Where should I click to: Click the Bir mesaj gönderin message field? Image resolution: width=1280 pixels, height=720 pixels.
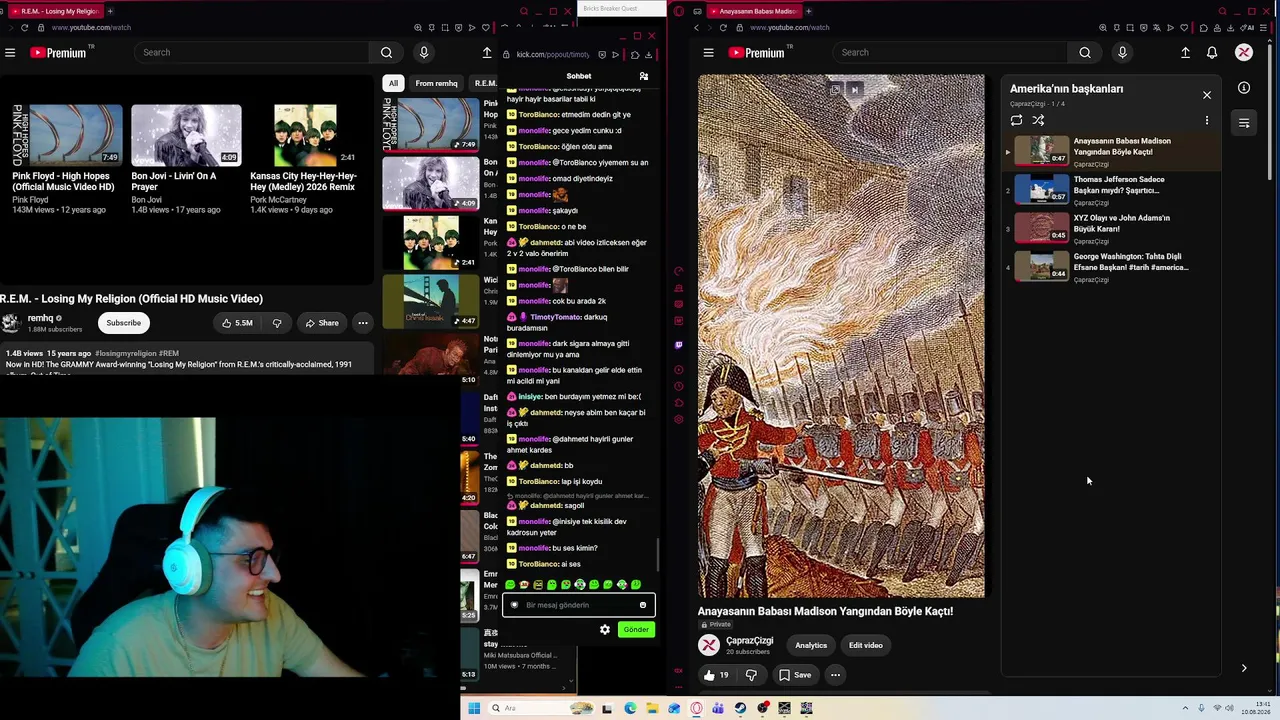[579, 605]
